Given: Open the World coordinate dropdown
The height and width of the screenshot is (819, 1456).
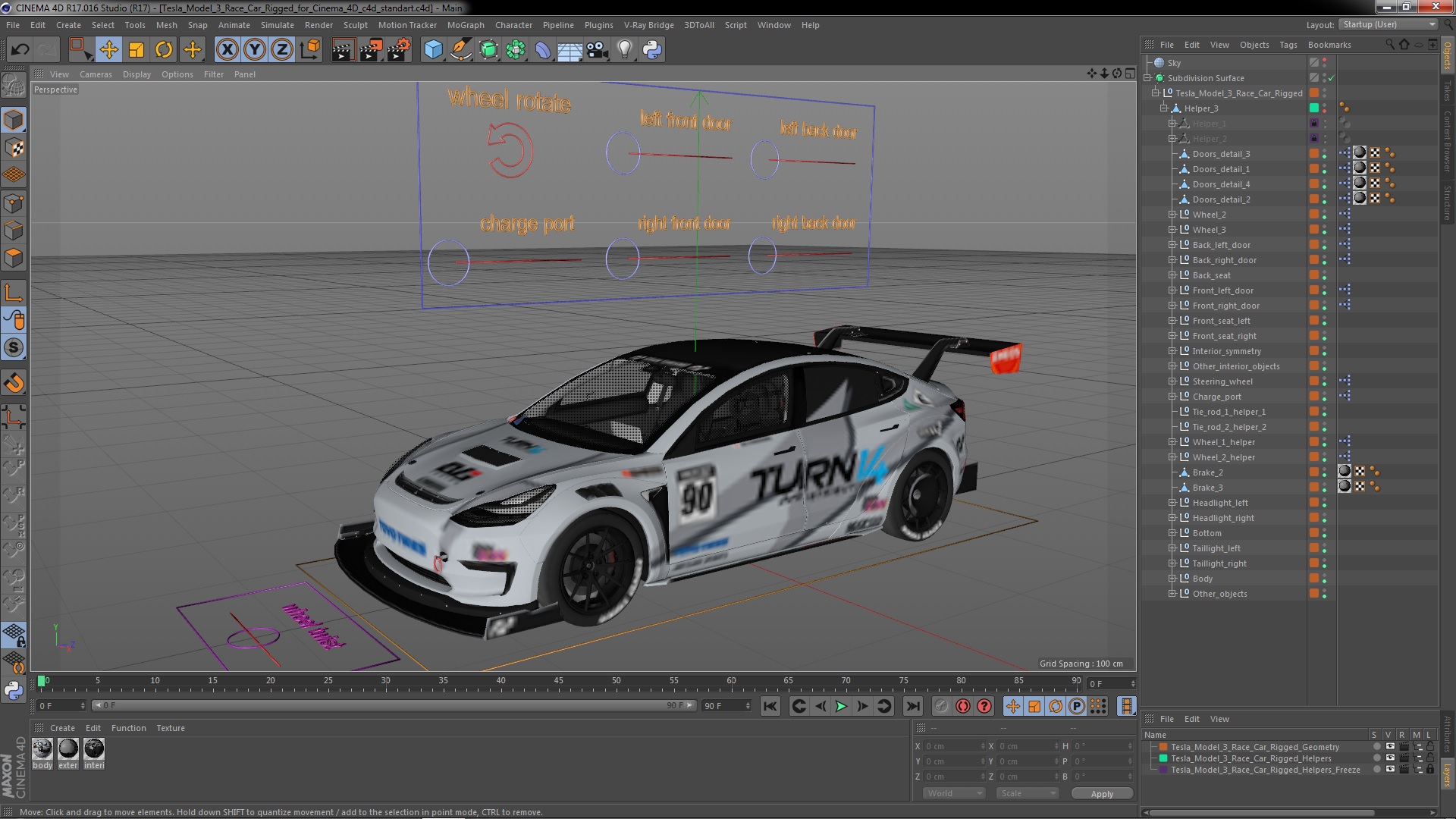Looking at the screenshot, I should pos(953,793).
